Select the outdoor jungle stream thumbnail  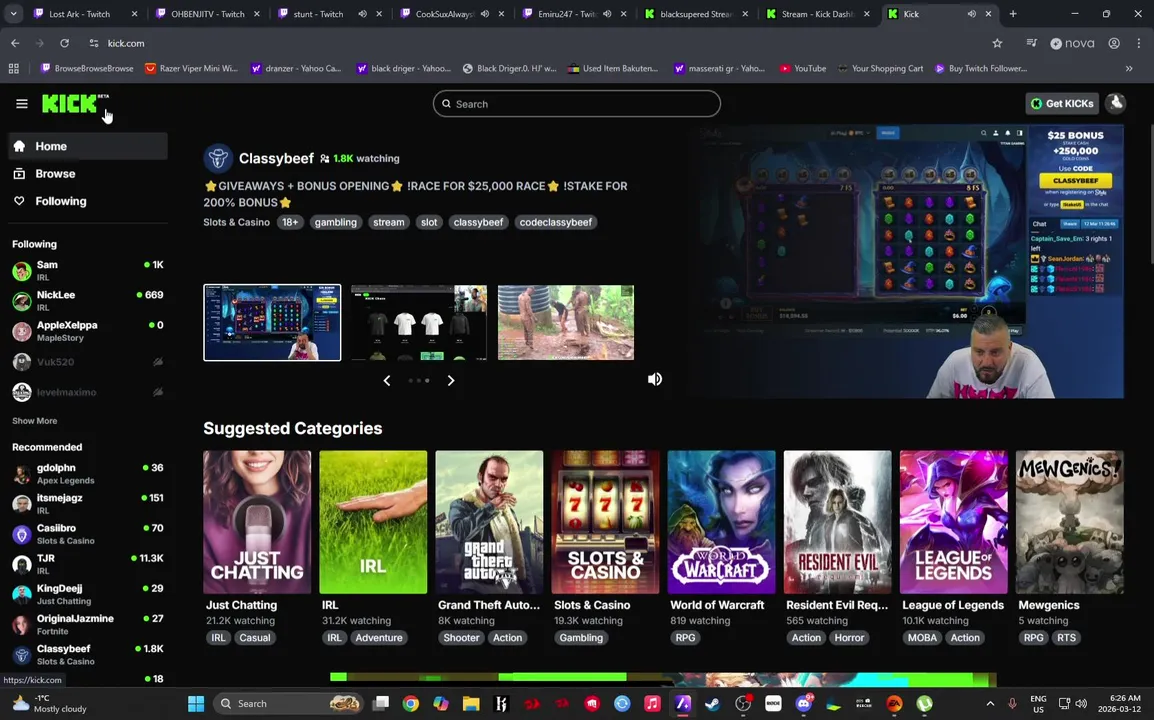(x=565, y=322)
